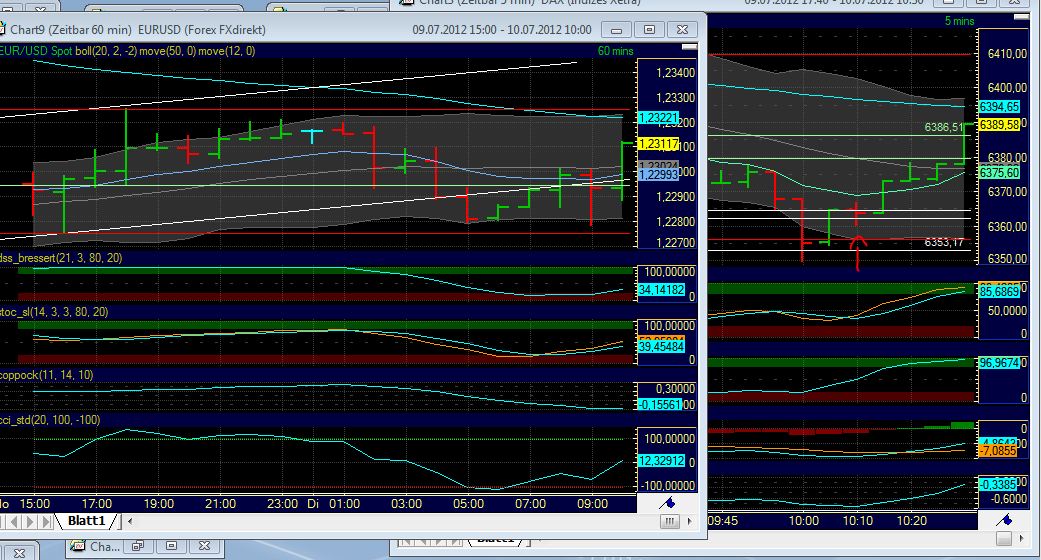Select red arrow marker in DAX chart
1041x560 pixels.
[858, 252]
